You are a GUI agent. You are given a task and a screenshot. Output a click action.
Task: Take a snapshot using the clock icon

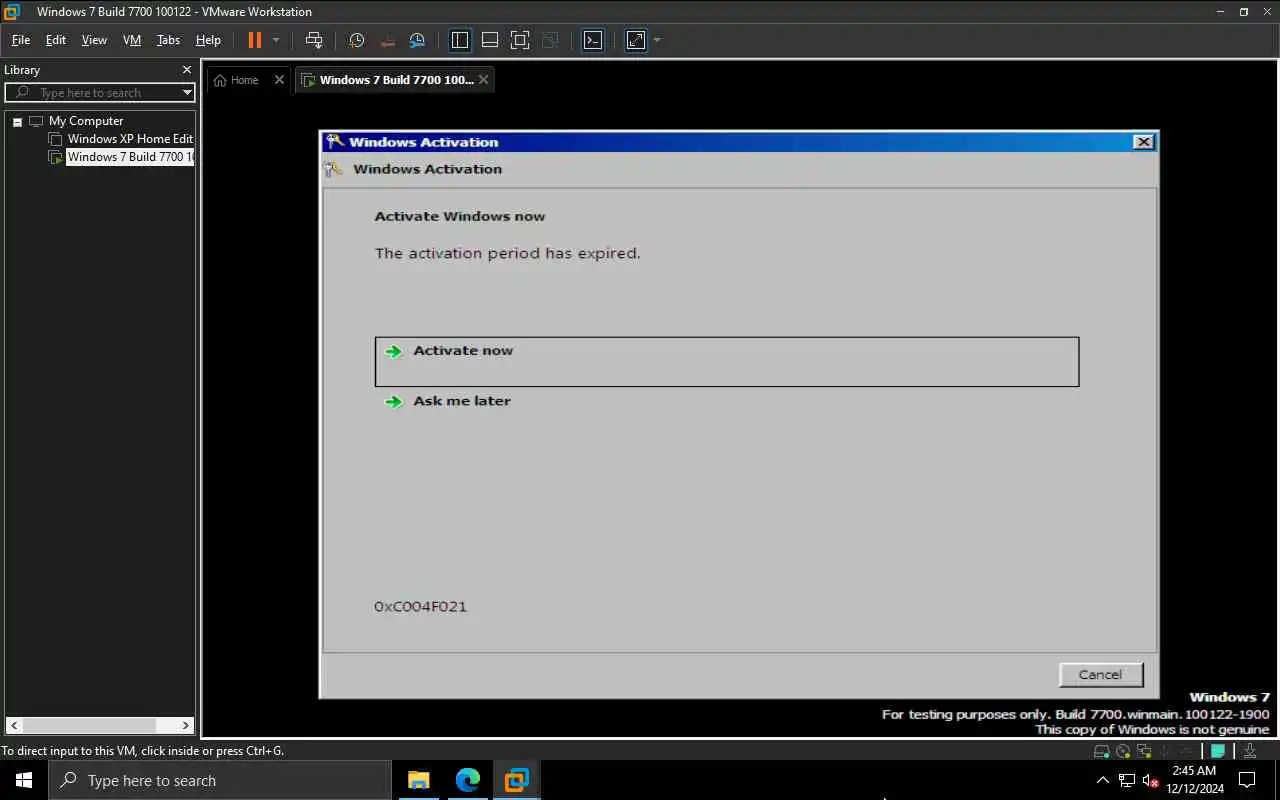click(x=357, y=40)
